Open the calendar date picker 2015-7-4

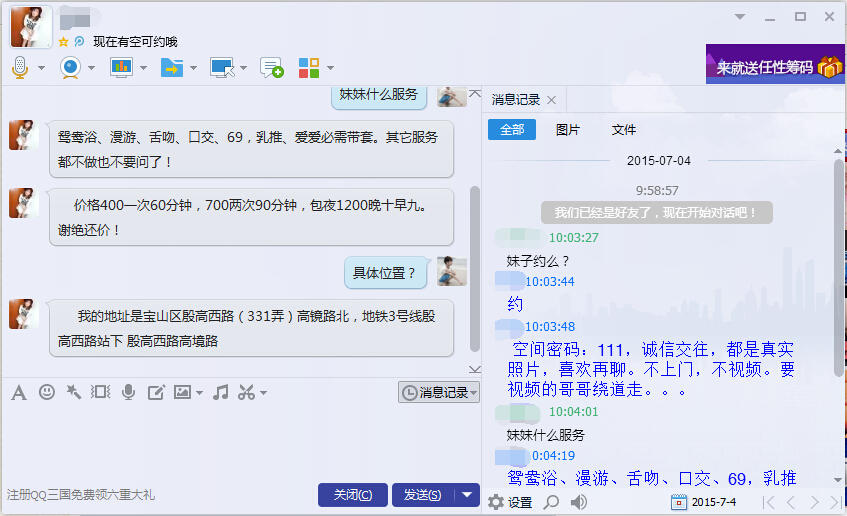point(703,502)
